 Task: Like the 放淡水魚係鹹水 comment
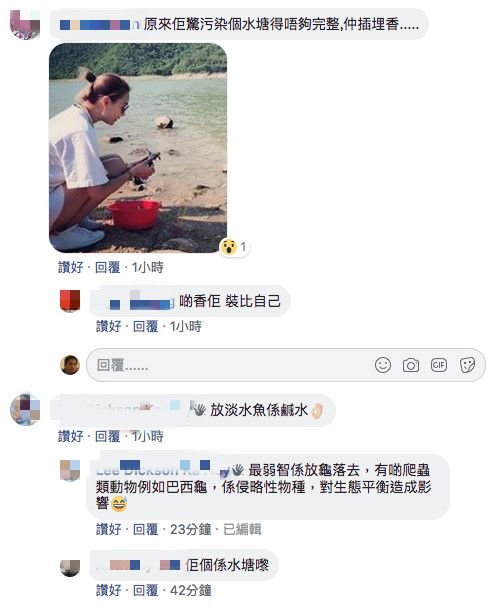coord(70,436)
